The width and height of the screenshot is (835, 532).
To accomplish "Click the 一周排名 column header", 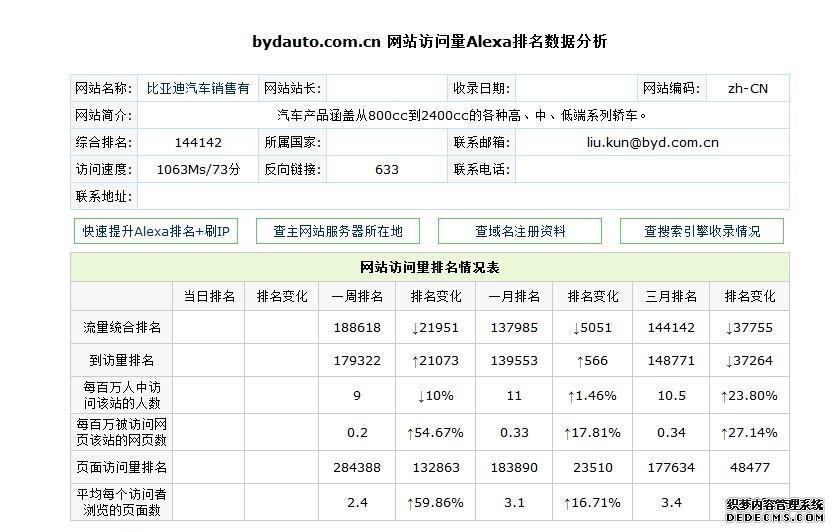I will tap(357, 297).
